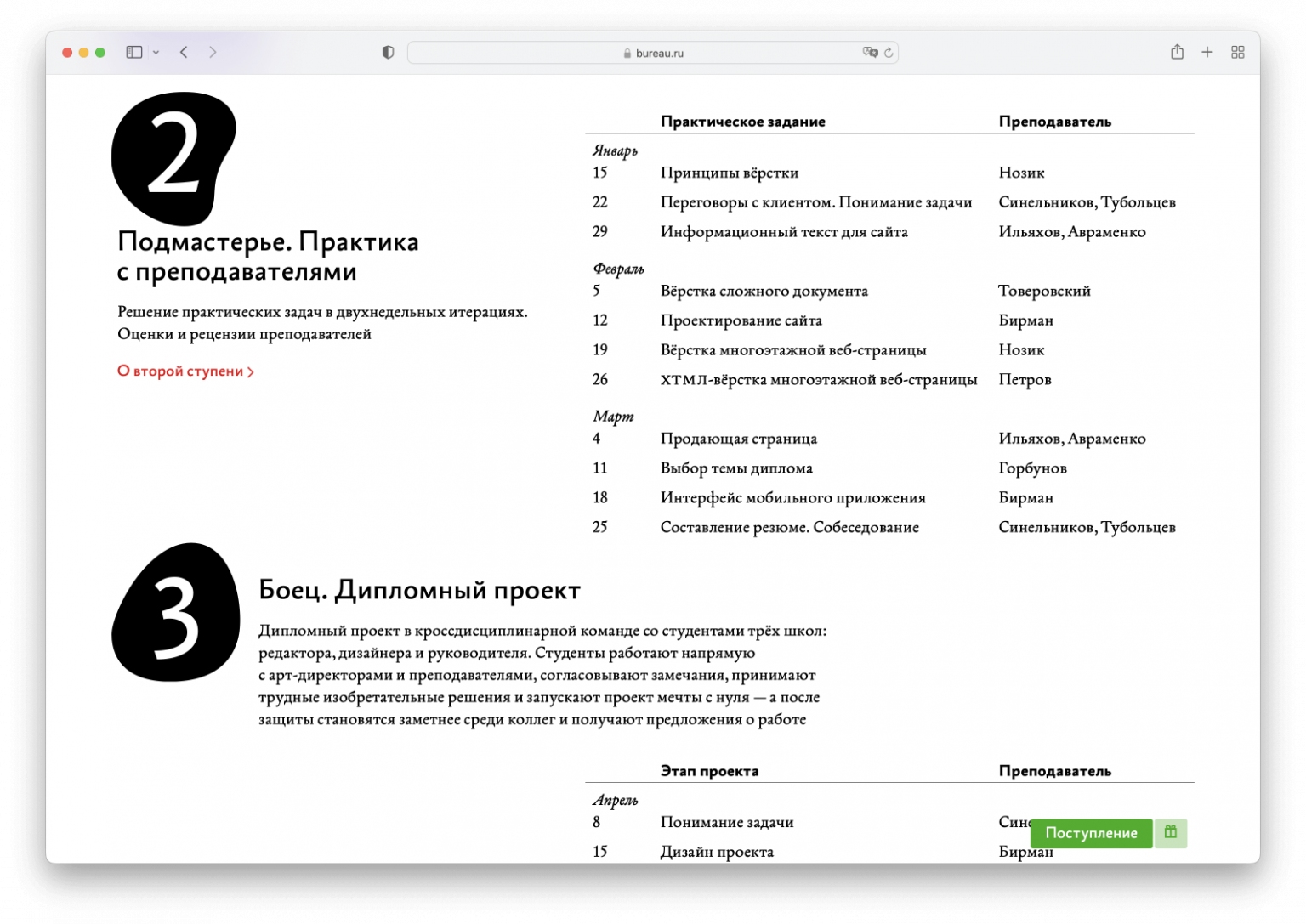Click «ХТМЛ-вёрстка многоэтажной веб-страницы»

[x=819, y=380]
